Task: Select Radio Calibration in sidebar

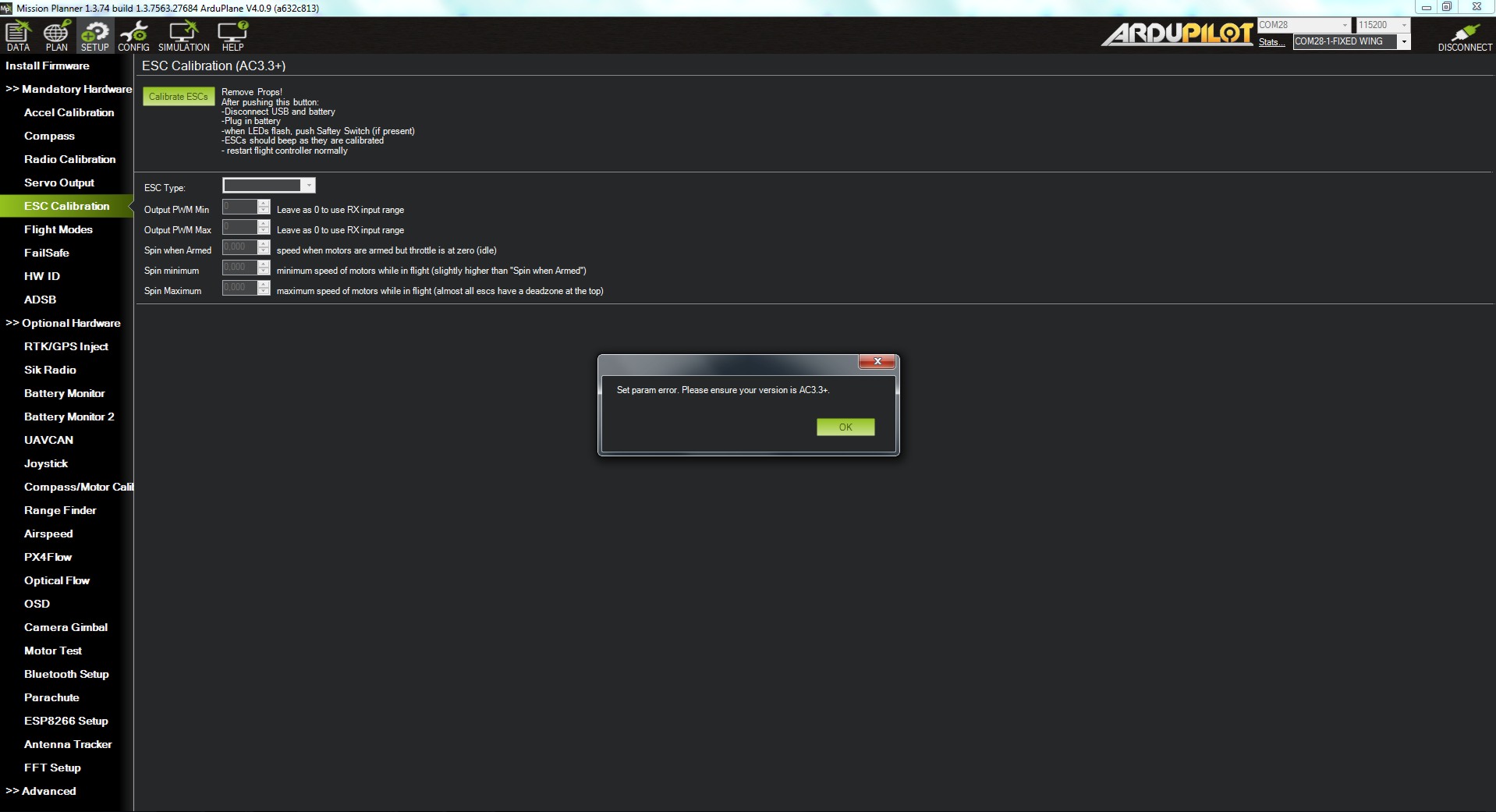Action: 69,159
